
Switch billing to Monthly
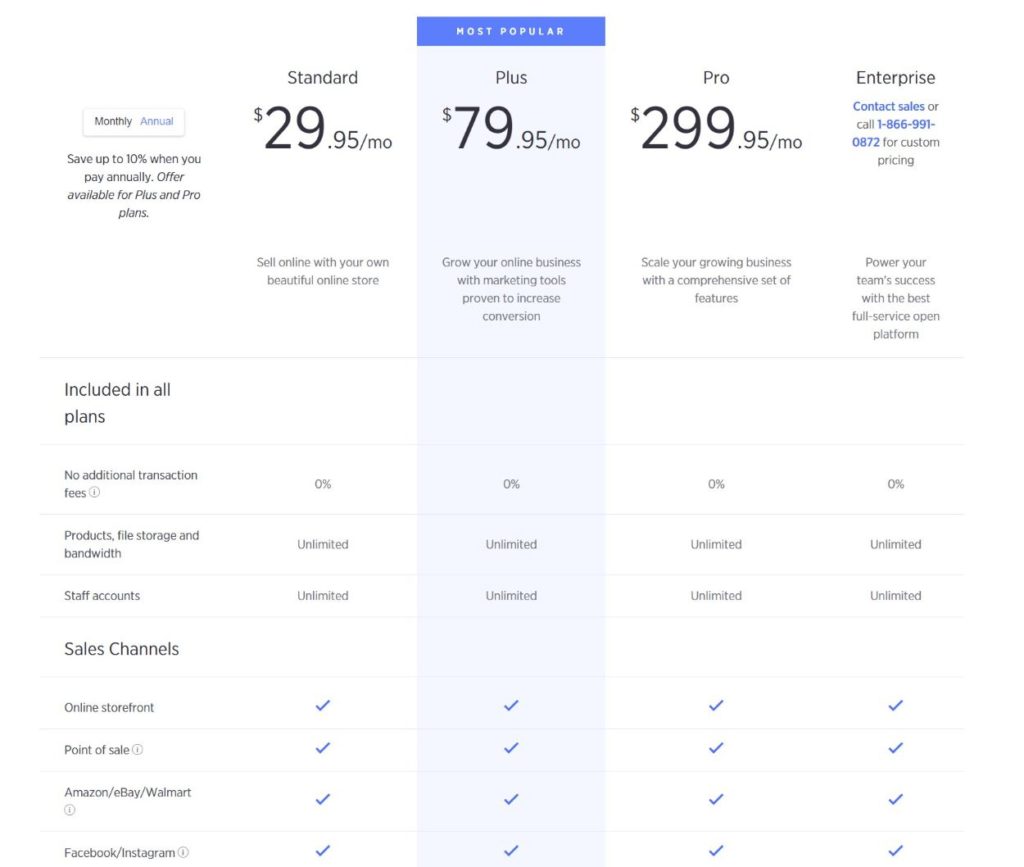[x=113, y=121]
